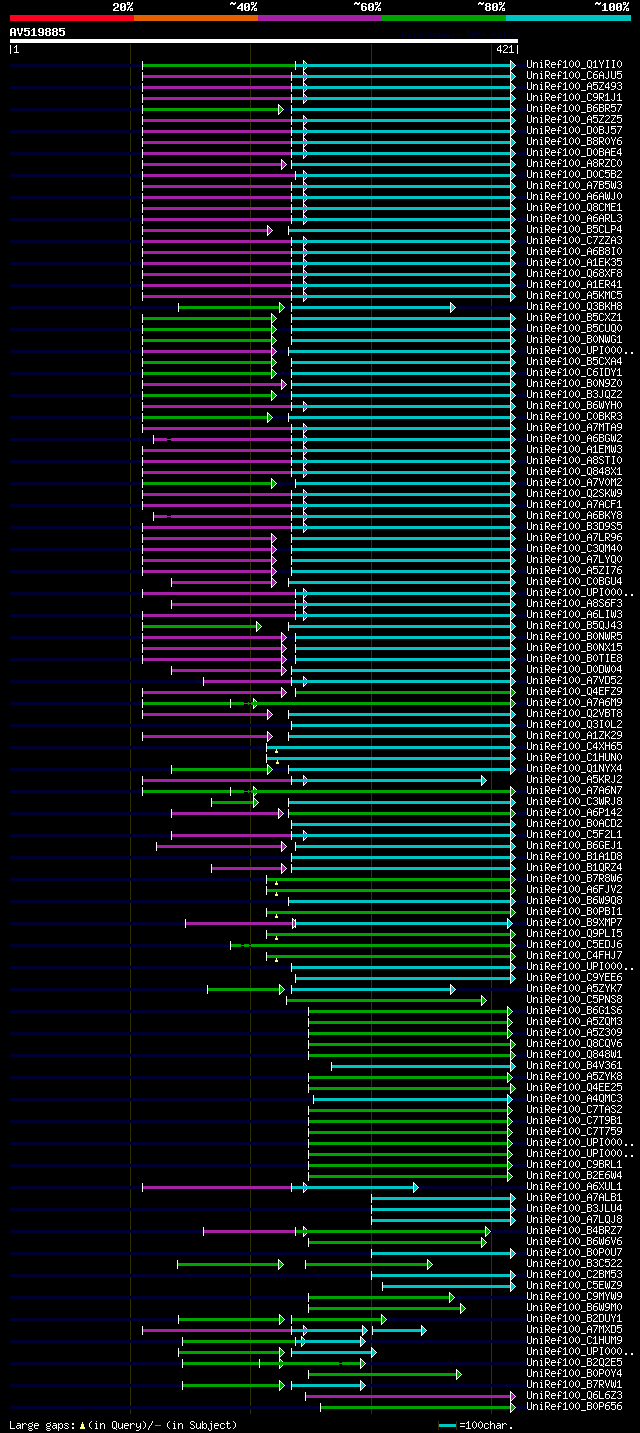This screenshot has width=640, height=1433.
Task: Click the orange ~40% identity legend bar
Action: pos(196,18)
